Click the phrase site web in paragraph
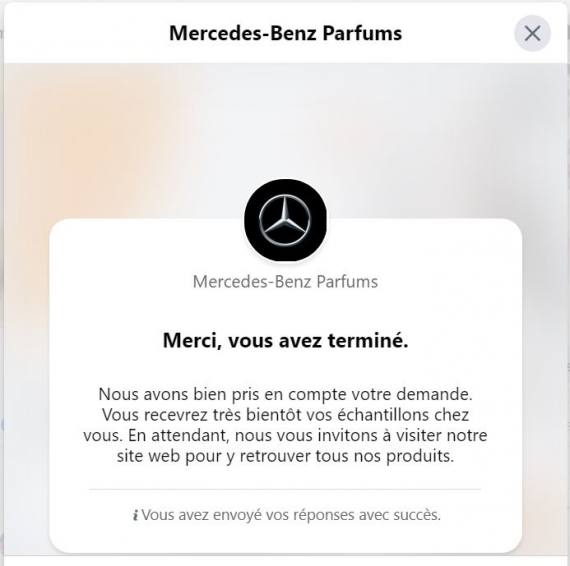The height and width of the screenshot is (566, 570). pyautogui.click(x=148, y=456)
